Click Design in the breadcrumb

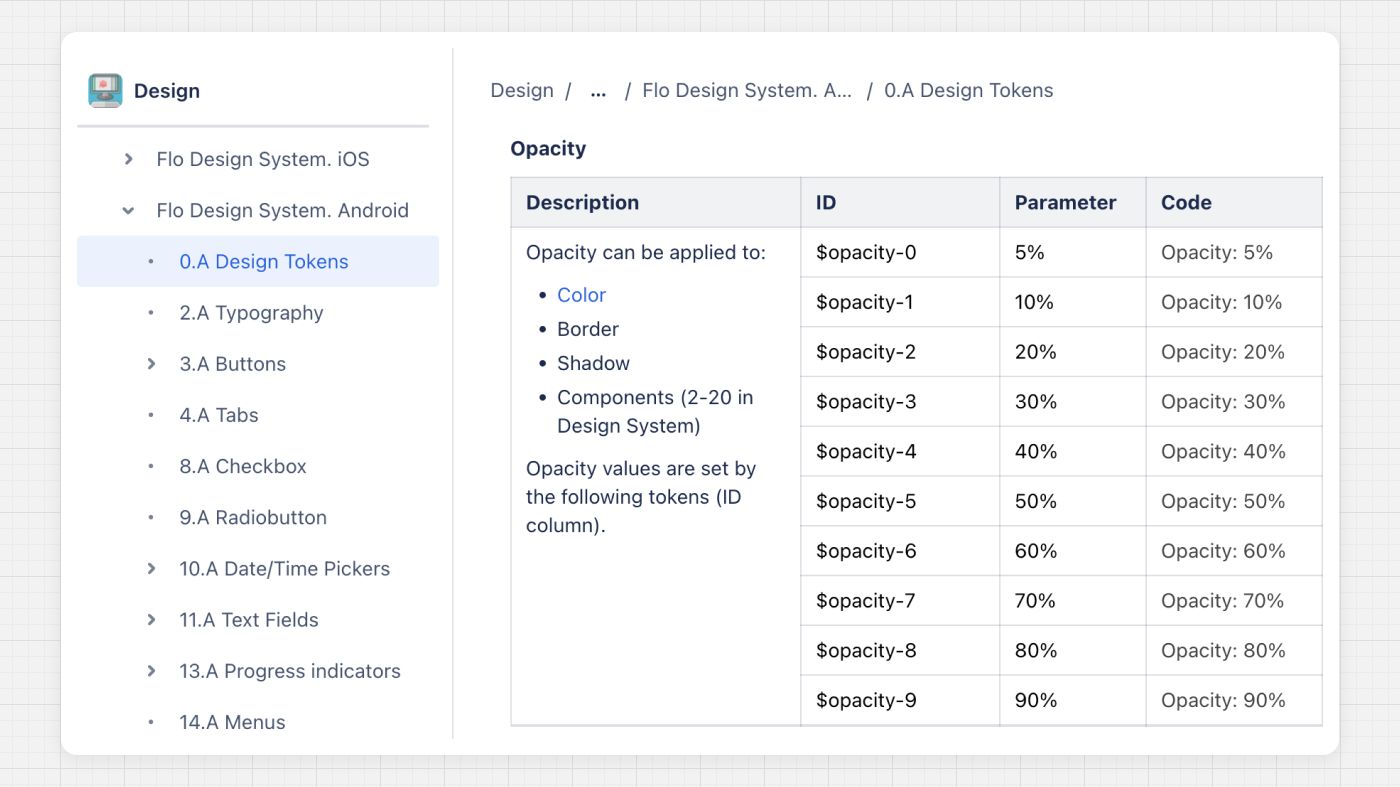[x=521, y=91]
